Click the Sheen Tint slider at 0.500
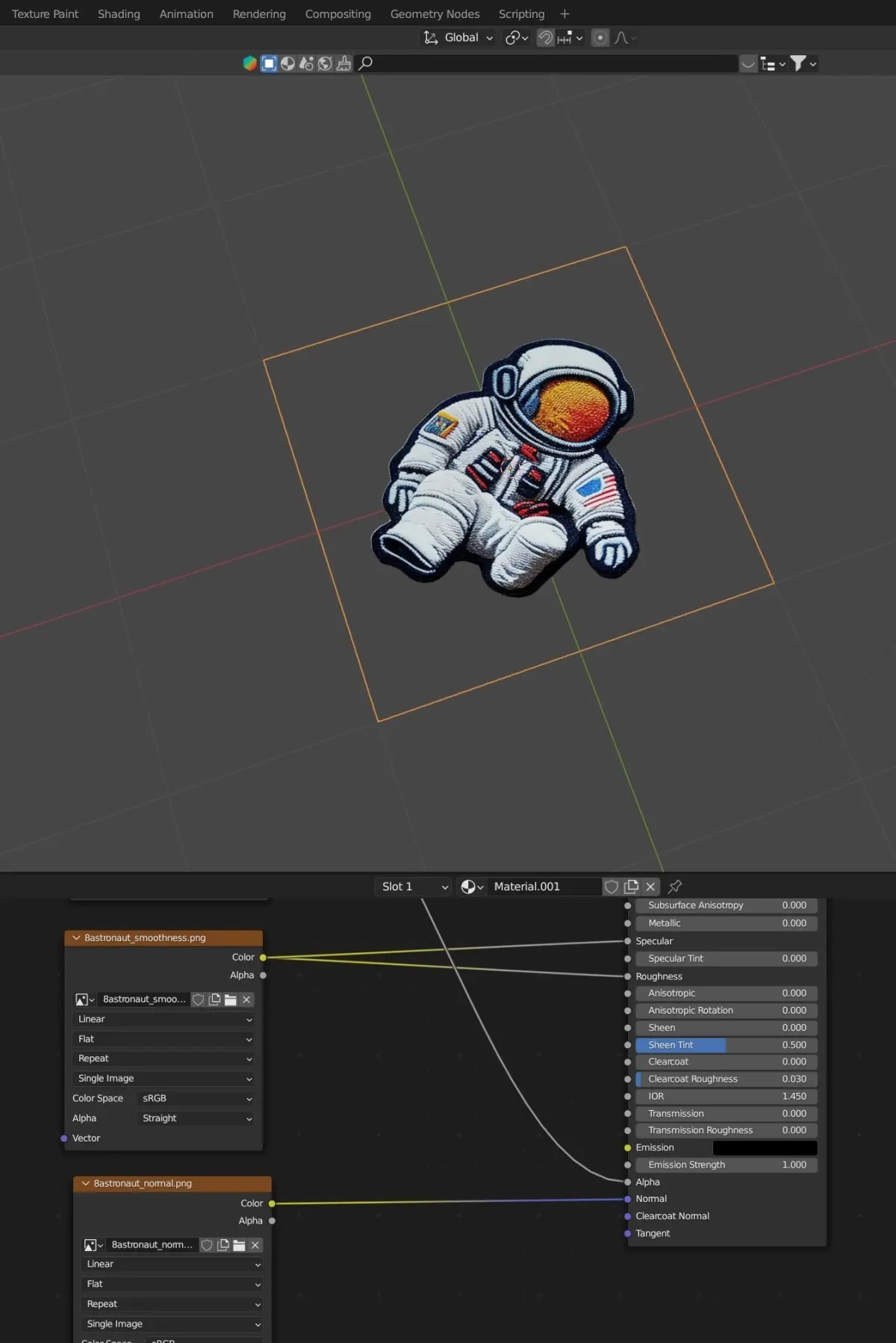This screenshot has height=1343, width=896. pos(727,1045)
